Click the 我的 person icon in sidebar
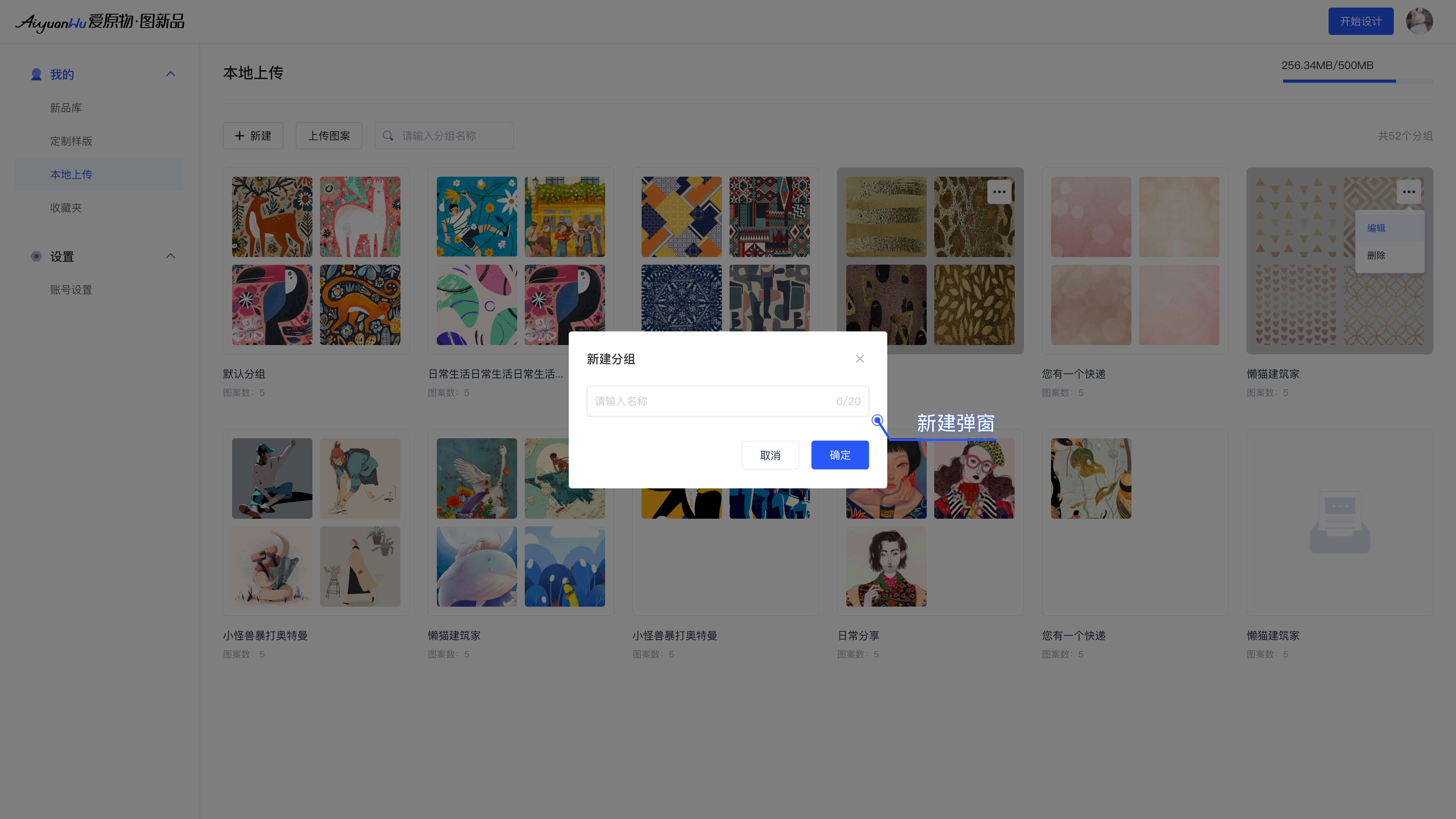The width and height of the screenshot is (1456, 819). (x=36, y=74)
